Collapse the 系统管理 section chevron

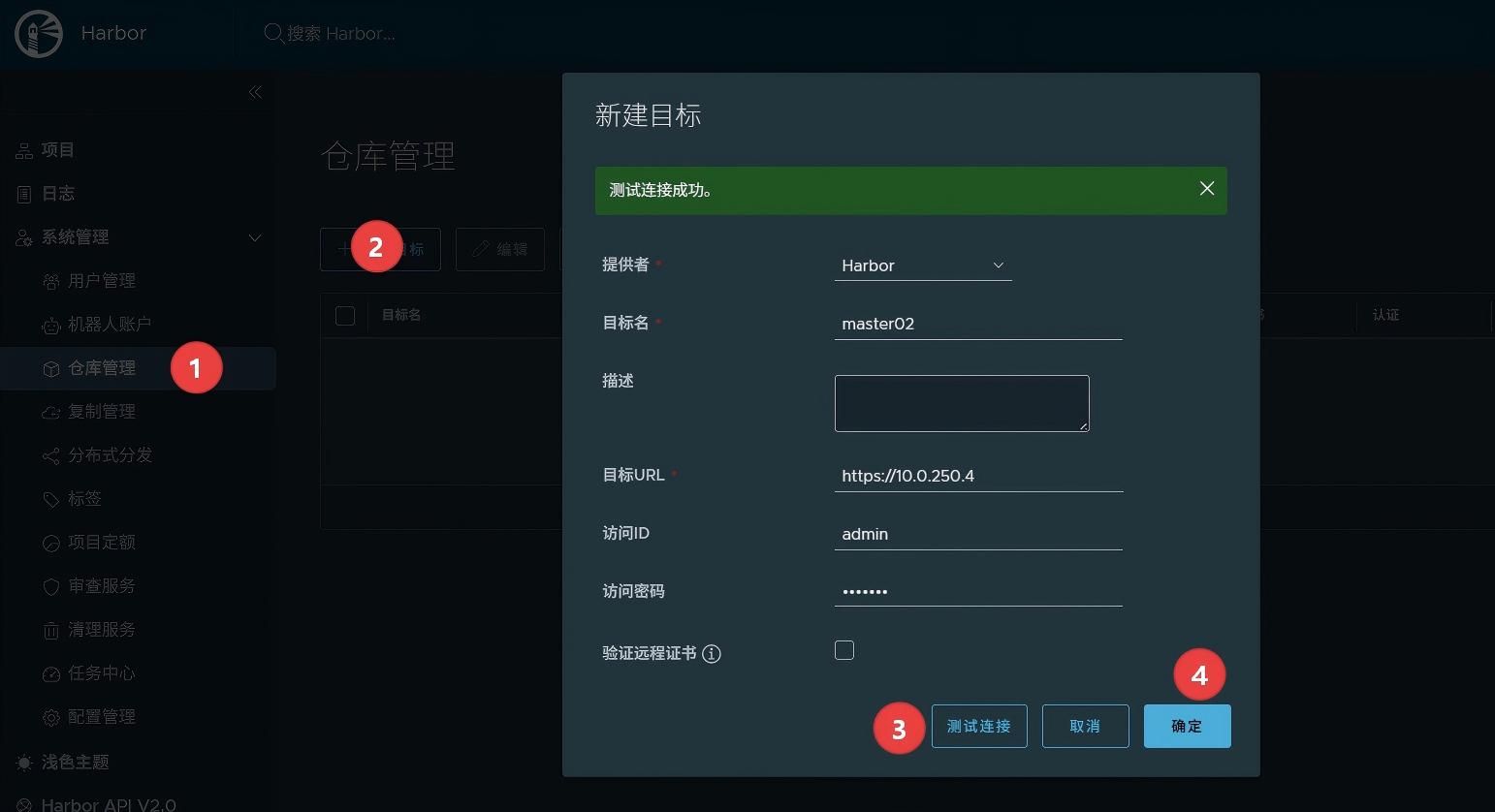coord(254,237)
